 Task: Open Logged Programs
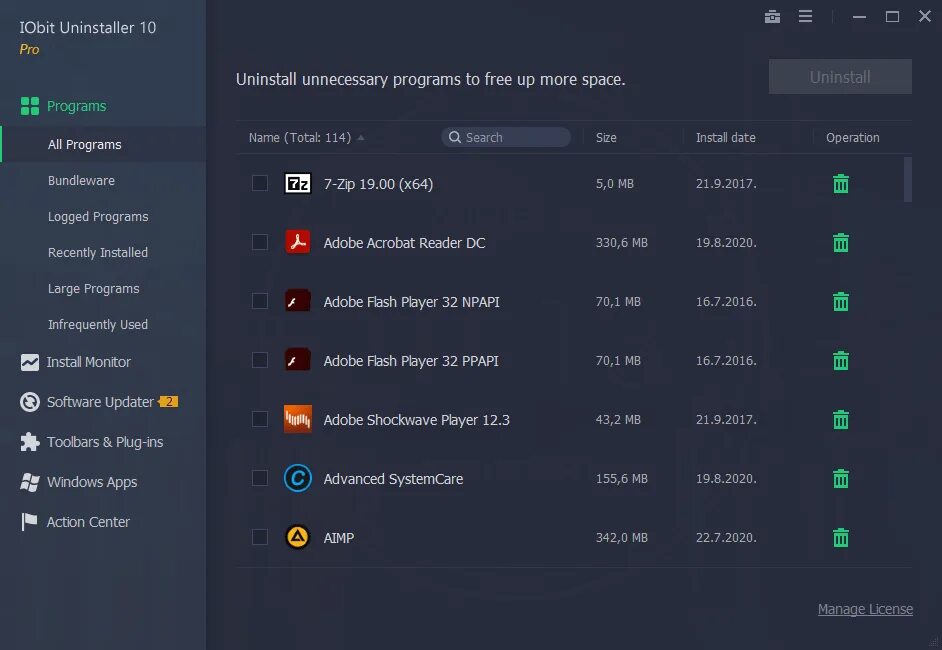(x=98, y=216)
